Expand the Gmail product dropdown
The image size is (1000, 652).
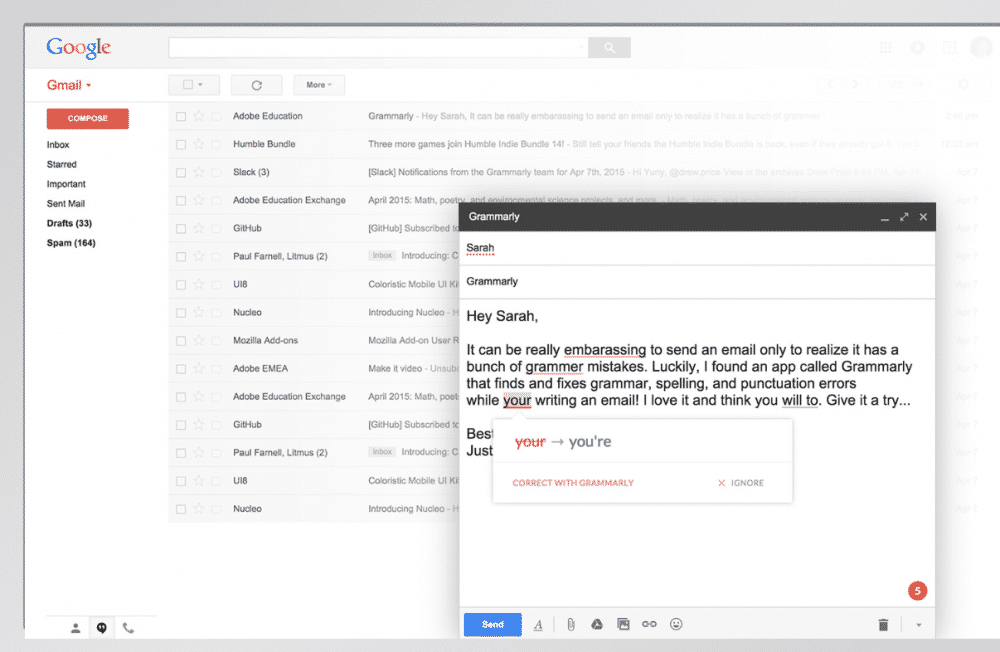click(x=68, y=85)
